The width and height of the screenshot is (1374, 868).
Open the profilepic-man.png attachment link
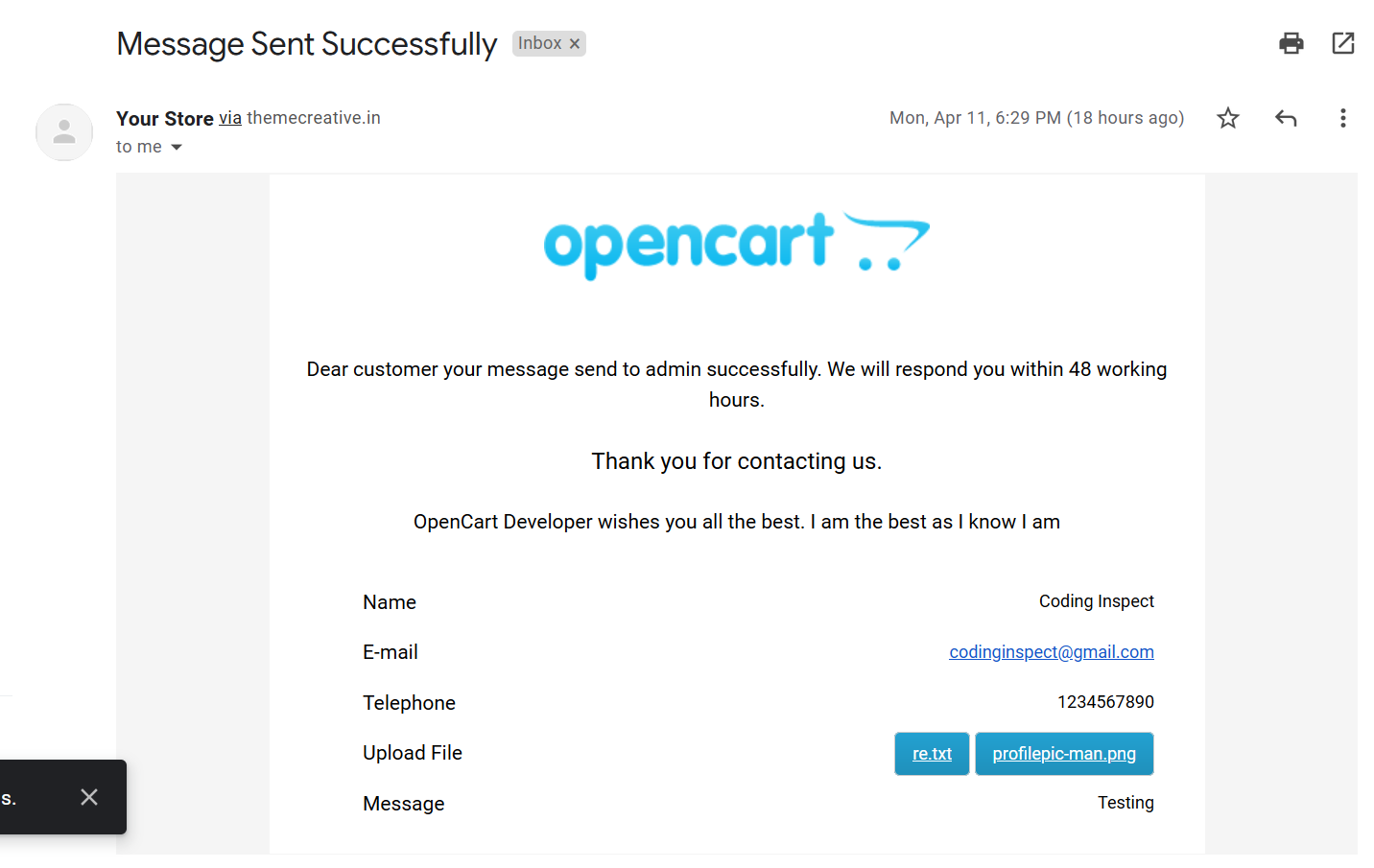[1063, 754]
